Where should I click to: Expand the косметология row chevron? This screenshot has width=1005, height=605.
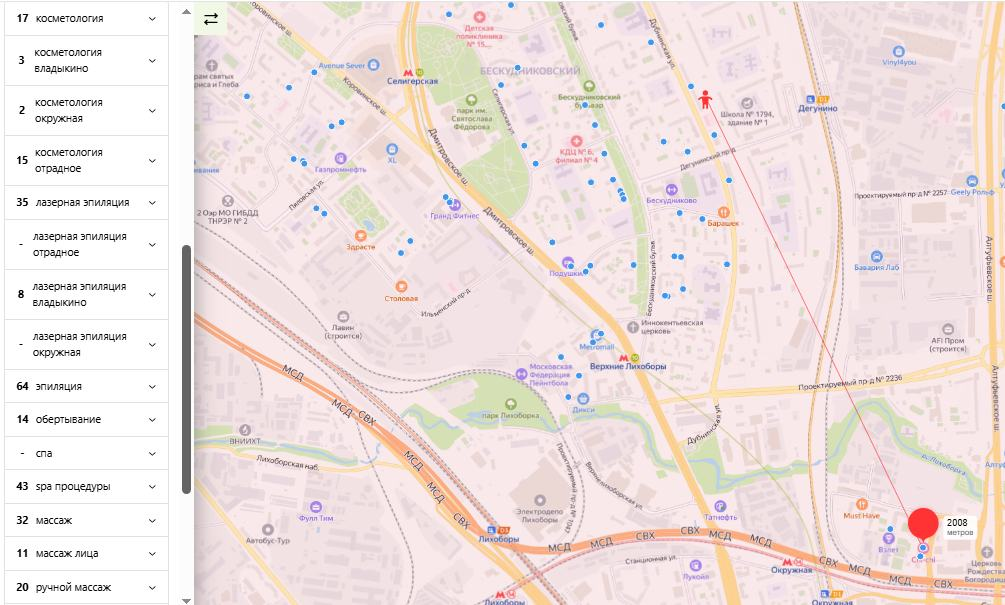(153, 19)
